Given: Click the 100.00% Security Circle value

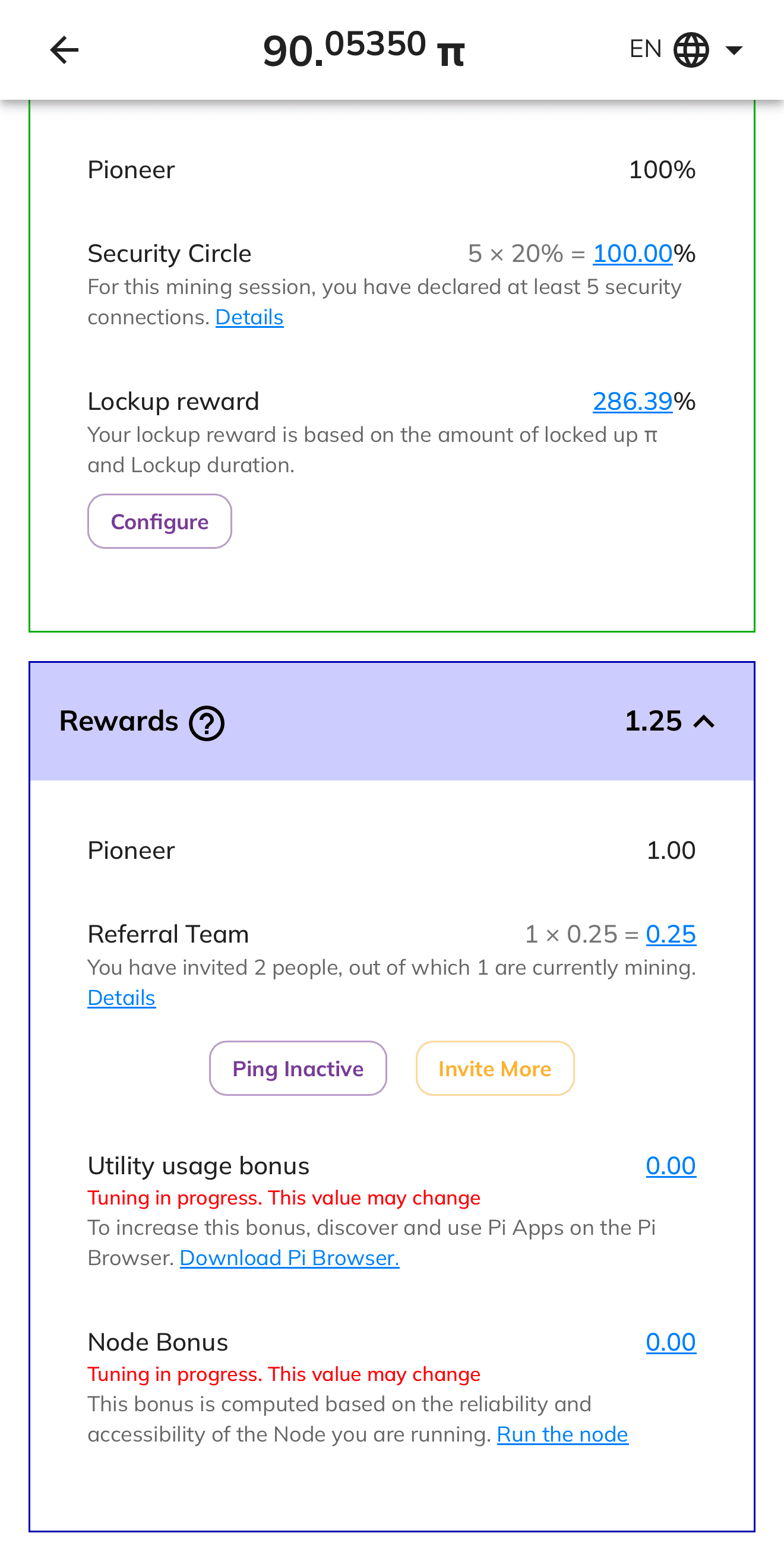Looking at the screenshot, I should 632,254.
